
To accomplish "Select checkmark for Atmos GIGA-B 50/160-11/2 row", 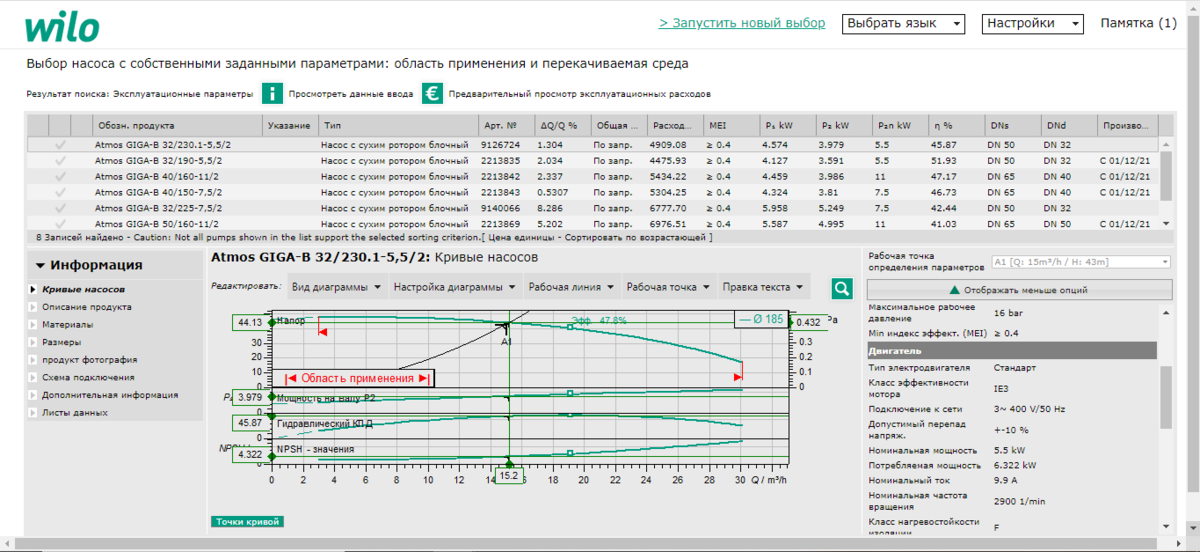I will point(61,224).
